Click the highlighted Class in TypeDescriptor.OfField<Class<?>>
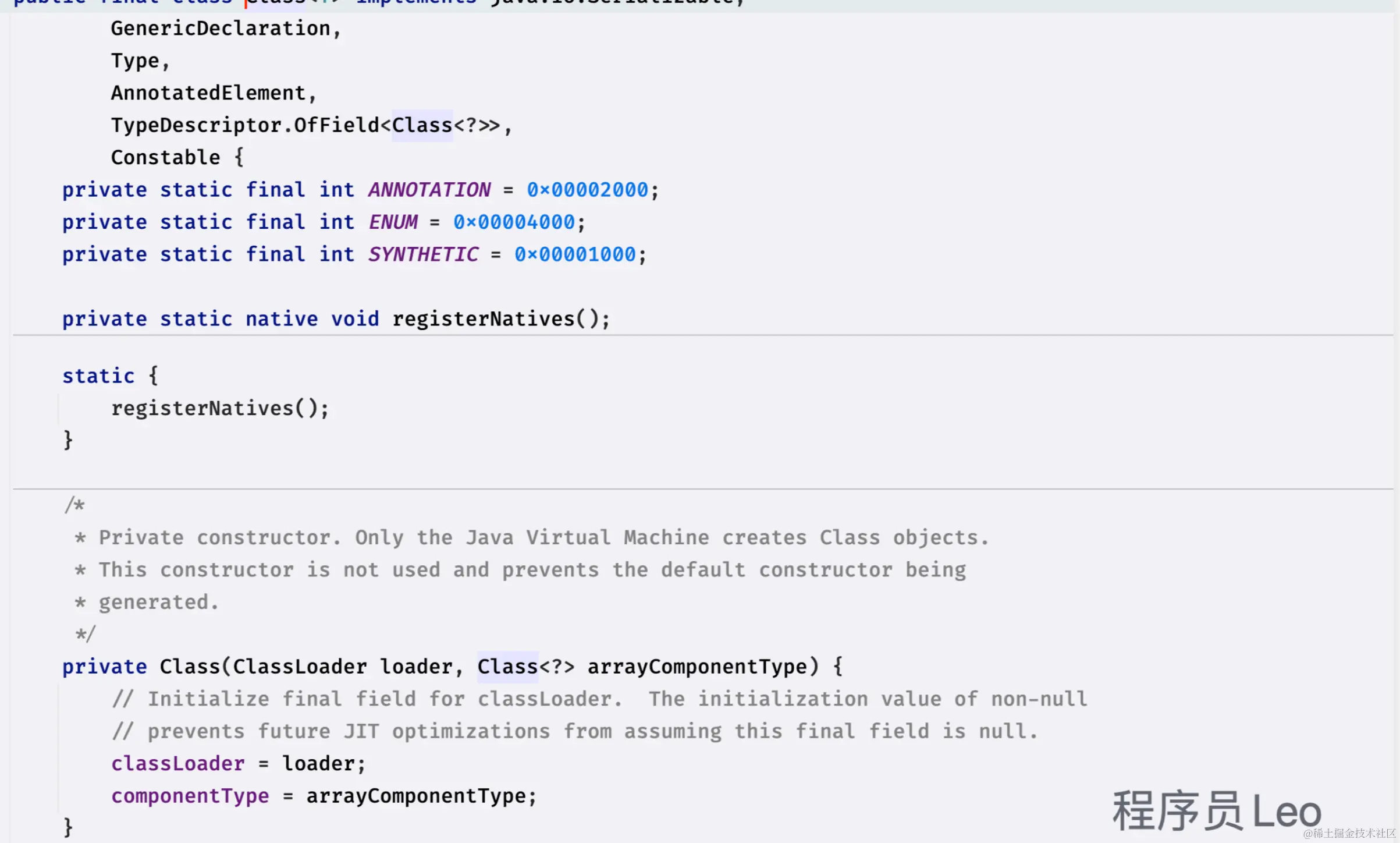The height and width of the screenshot is (843, 1400). (x=422, y=125)
